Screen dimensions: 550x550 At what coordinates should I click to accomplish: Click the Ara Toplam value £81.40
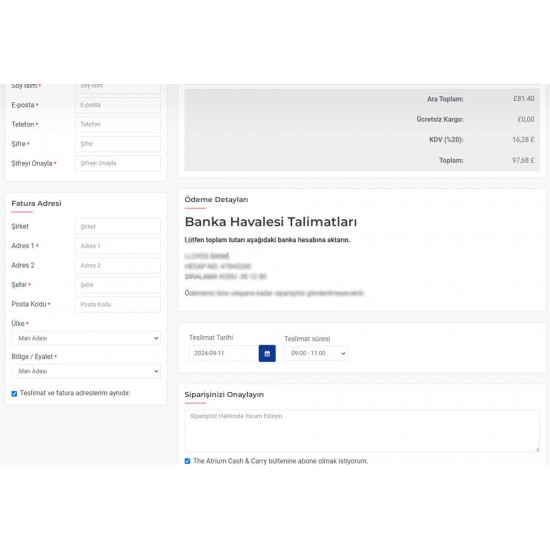click(x=524, y=99)
